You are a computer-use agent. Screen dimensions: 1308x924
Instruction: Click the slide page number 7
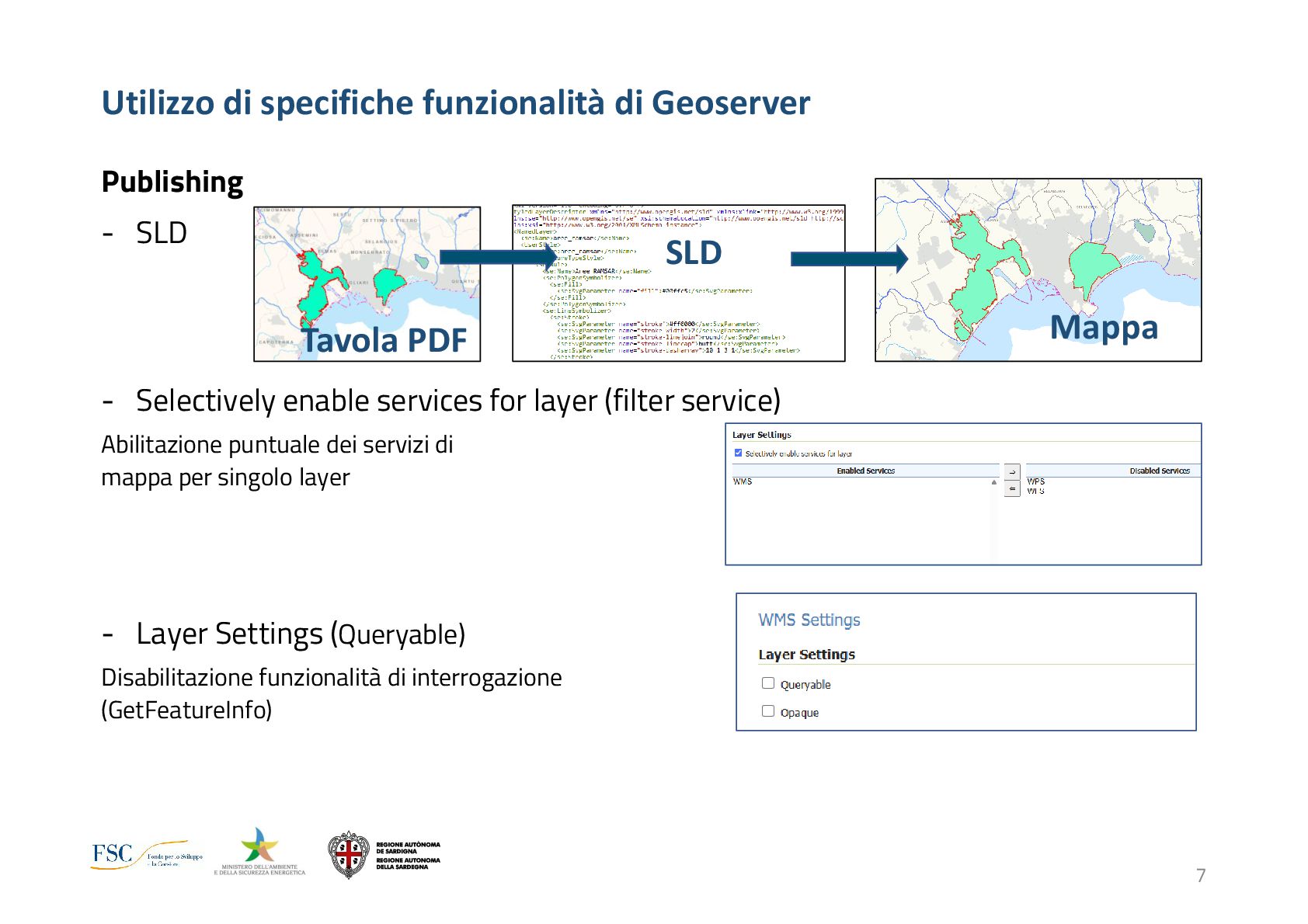[1201, 876]
